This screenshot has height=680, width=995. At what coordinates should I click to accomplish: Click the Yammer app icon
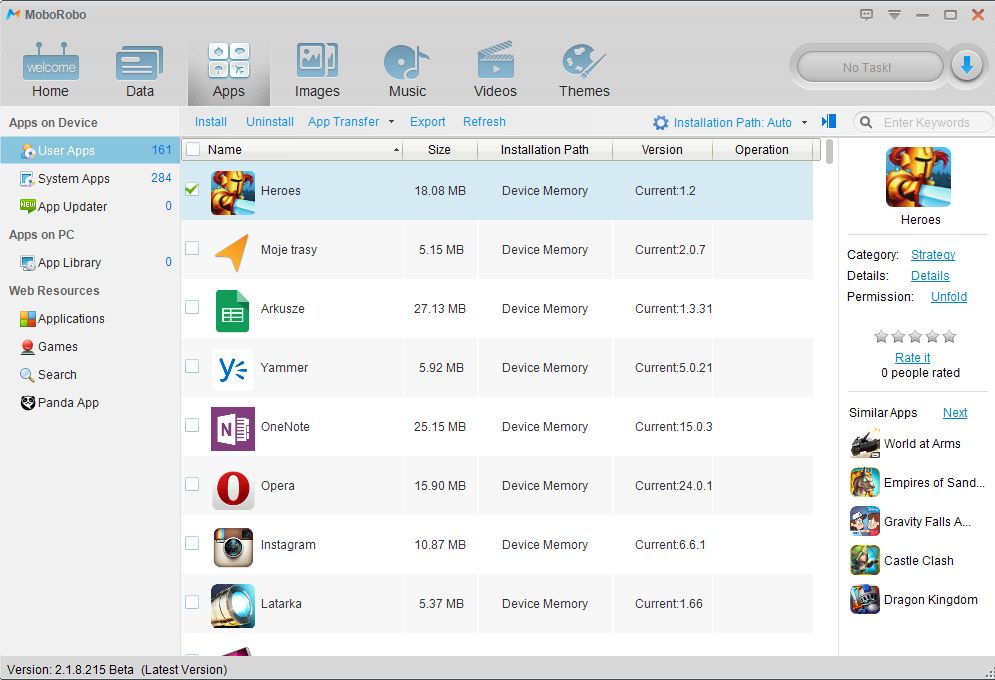tap(233, 370)
